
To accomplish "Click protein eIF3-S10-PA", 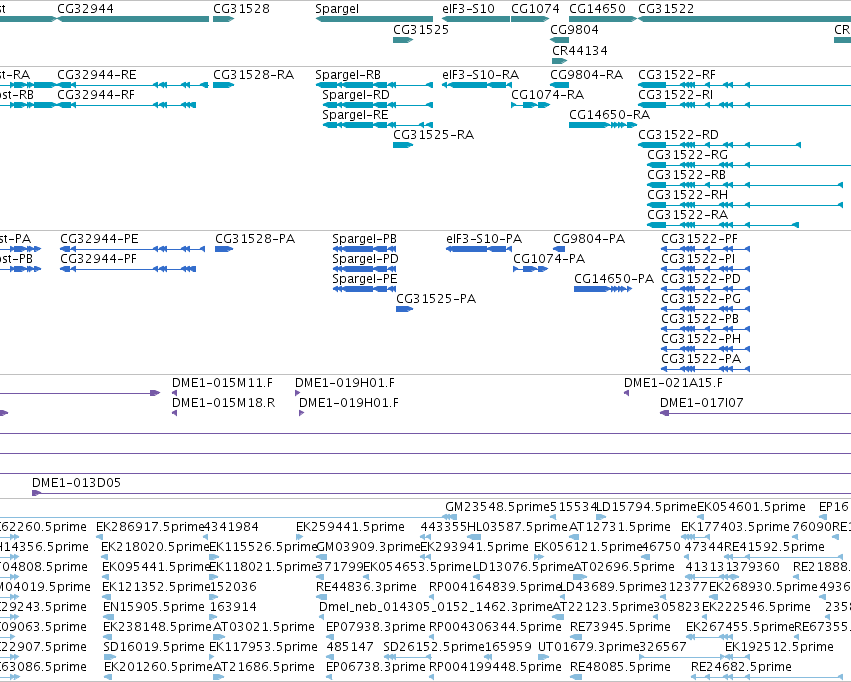I will coord(484,239).
